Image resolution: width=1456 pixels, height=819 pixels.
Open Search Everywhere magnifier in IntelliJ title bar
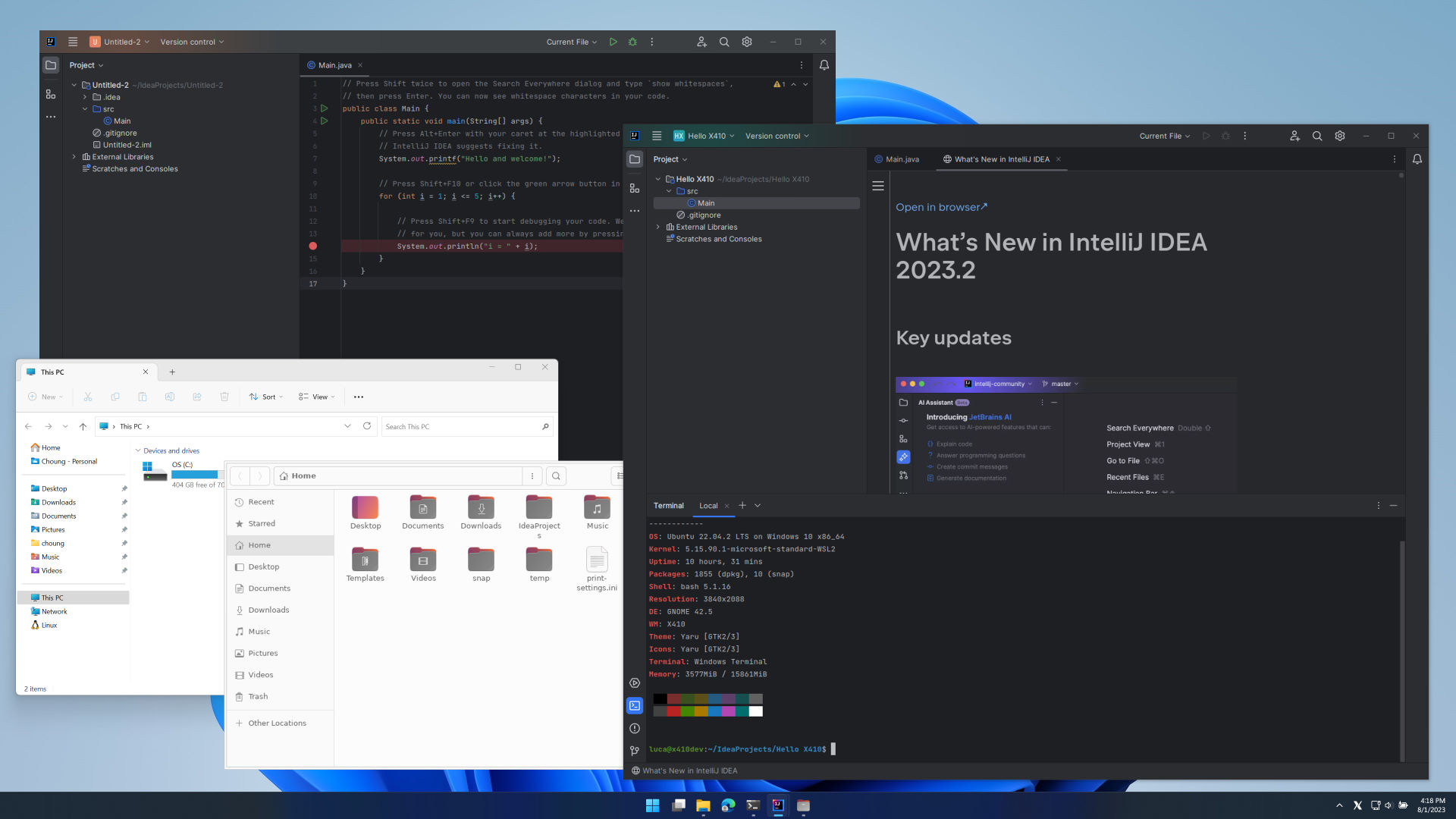[x=1317, y=136]
